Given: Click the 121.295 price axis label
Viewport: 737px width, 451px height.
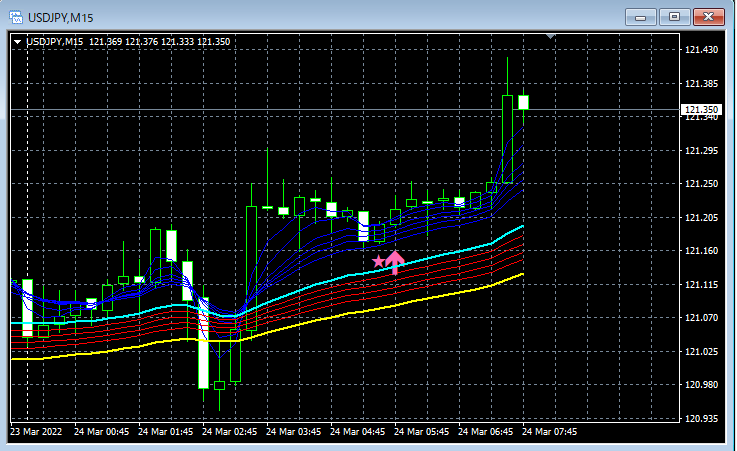Looking at the screenshot, I should click(x=701, y=150).
